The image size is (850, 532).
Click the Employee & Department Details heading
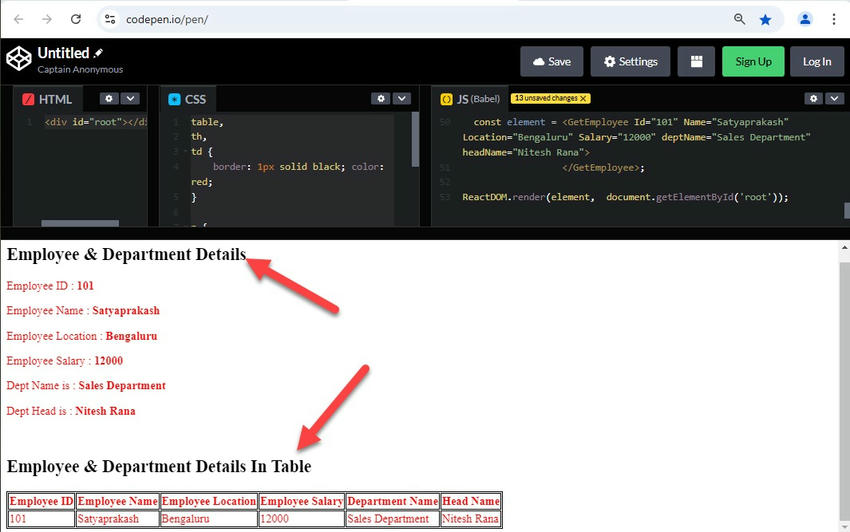click(x=126, y=254)
